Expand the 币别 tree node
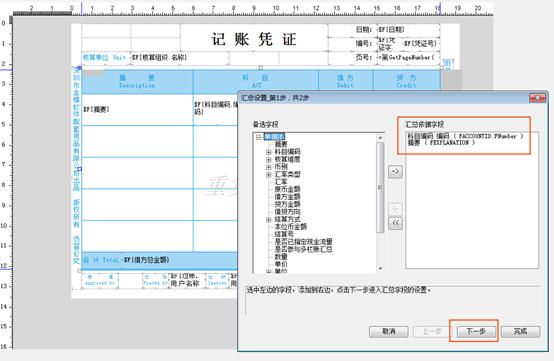554x361 pixels. 269,167
